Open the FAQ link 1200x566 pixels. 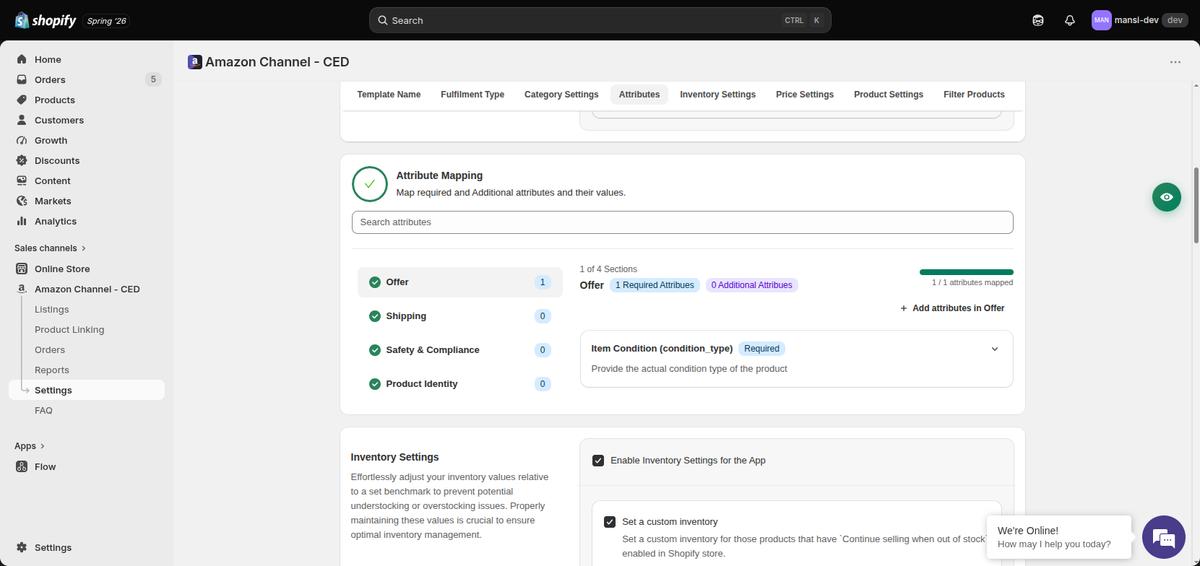pyautogui.click(x=43, y=411)
